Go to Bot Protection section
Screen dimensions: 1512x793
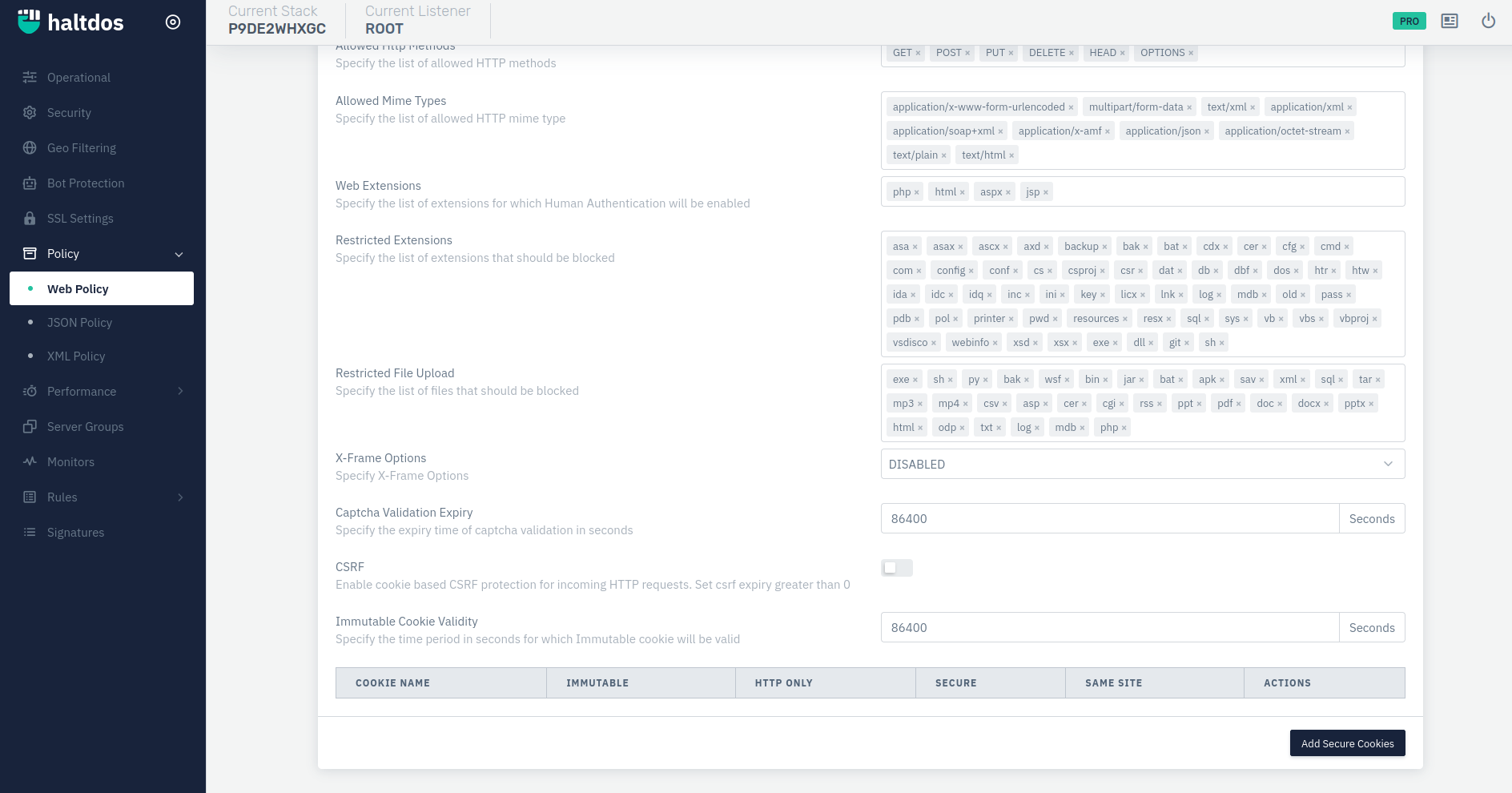pos(86,183)
